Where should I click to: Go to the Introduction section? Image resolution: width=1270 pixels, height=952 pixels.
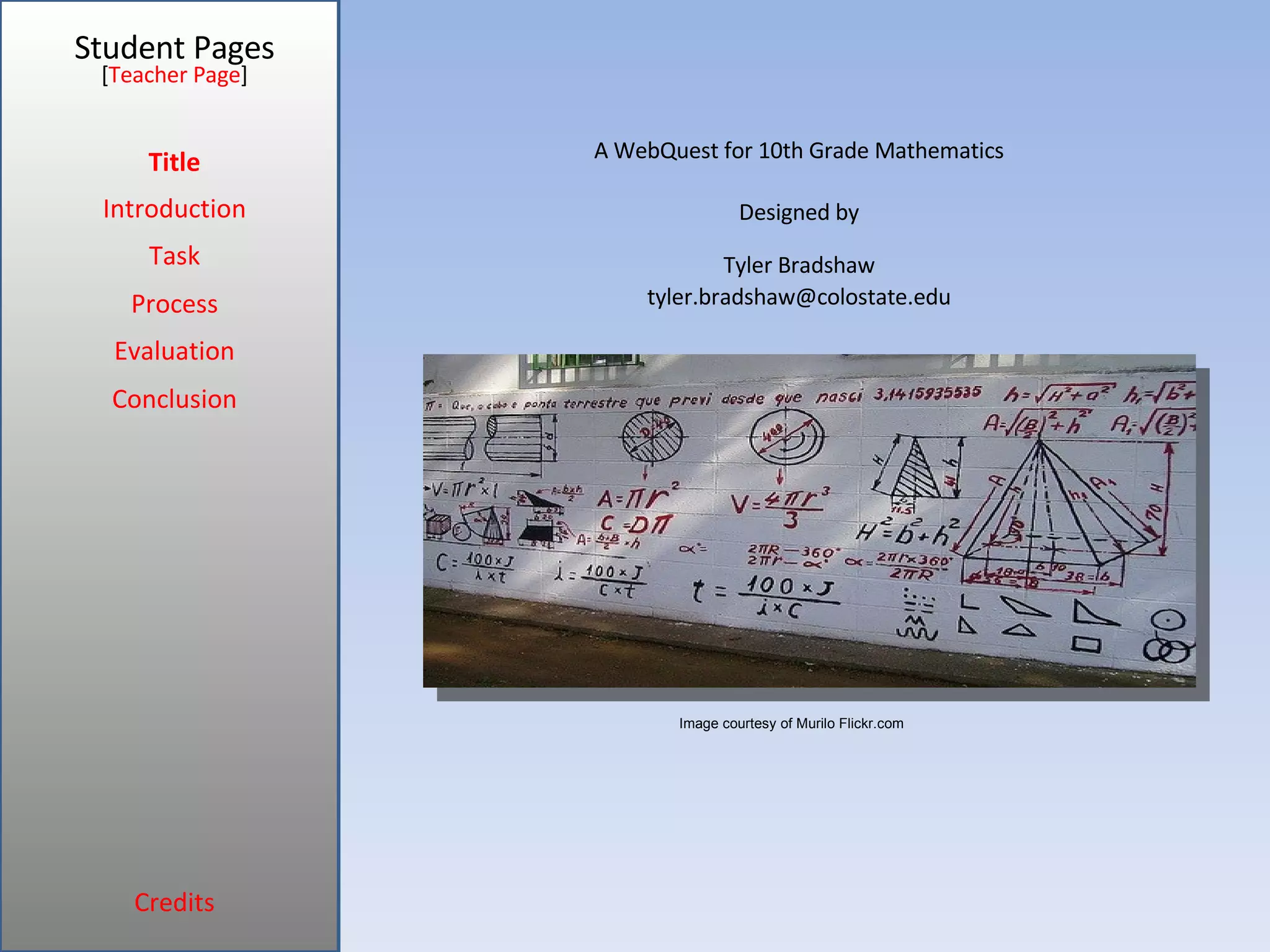pyautogui.click(x=174, y=209)
